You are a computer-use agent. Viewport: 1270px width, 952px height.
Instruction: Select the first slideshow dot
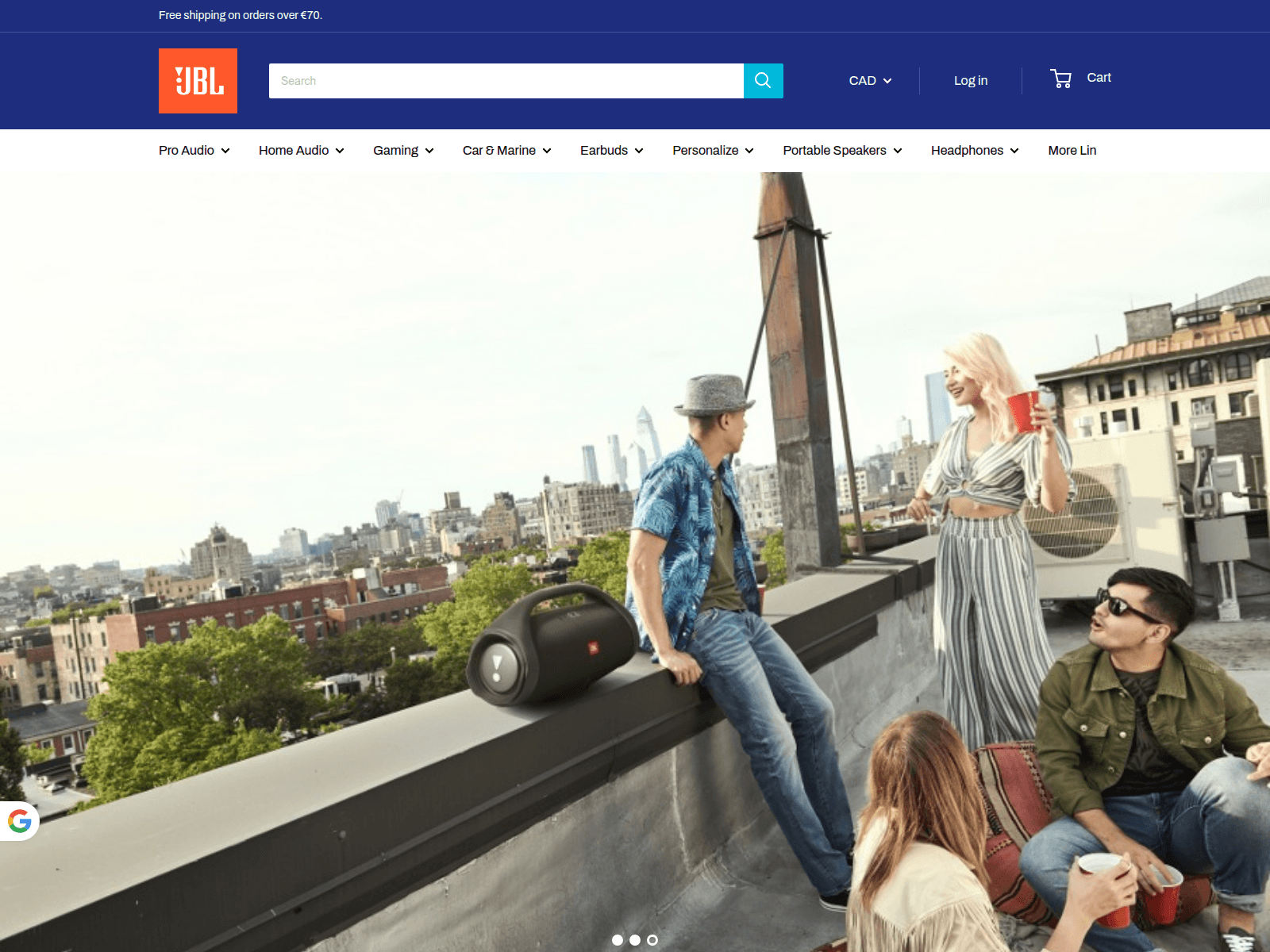618,940
